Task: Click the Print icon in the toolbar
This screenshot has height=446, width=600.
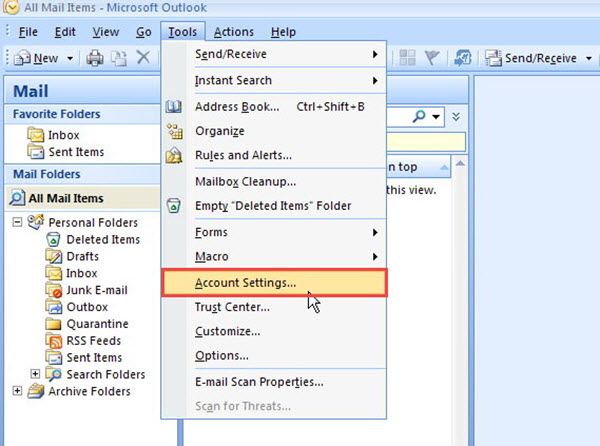Action: (95, 58)
